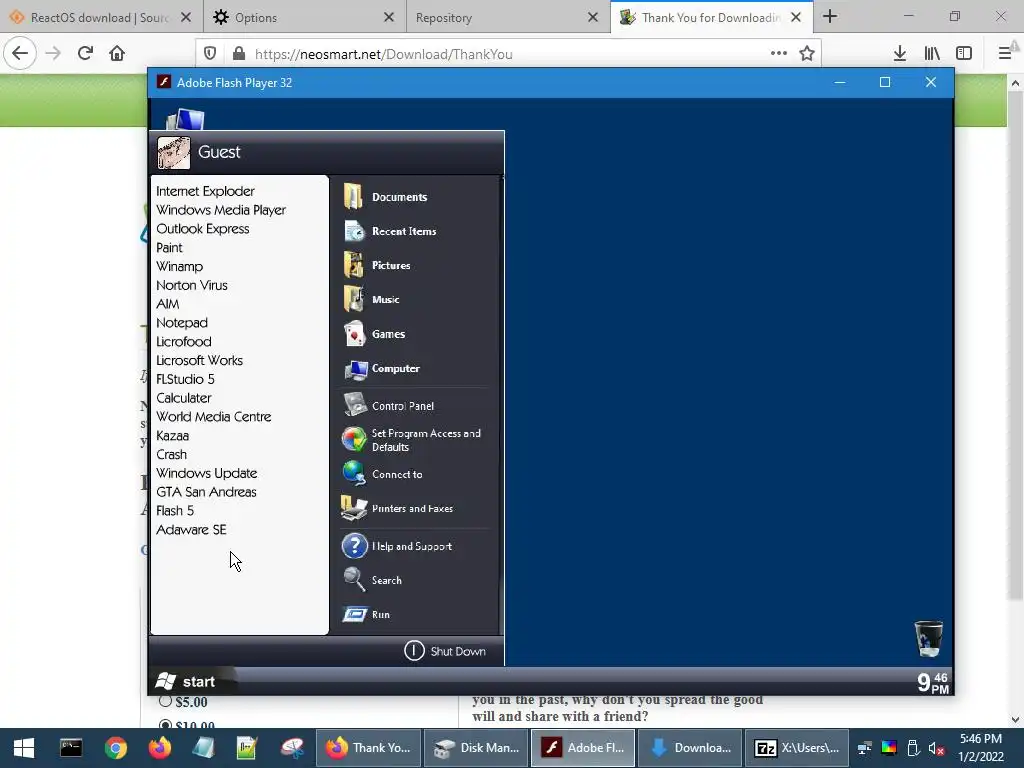The image size is (1024, 768).
Task: Open Firefox library icon
Action: click(x=932, y=54)
